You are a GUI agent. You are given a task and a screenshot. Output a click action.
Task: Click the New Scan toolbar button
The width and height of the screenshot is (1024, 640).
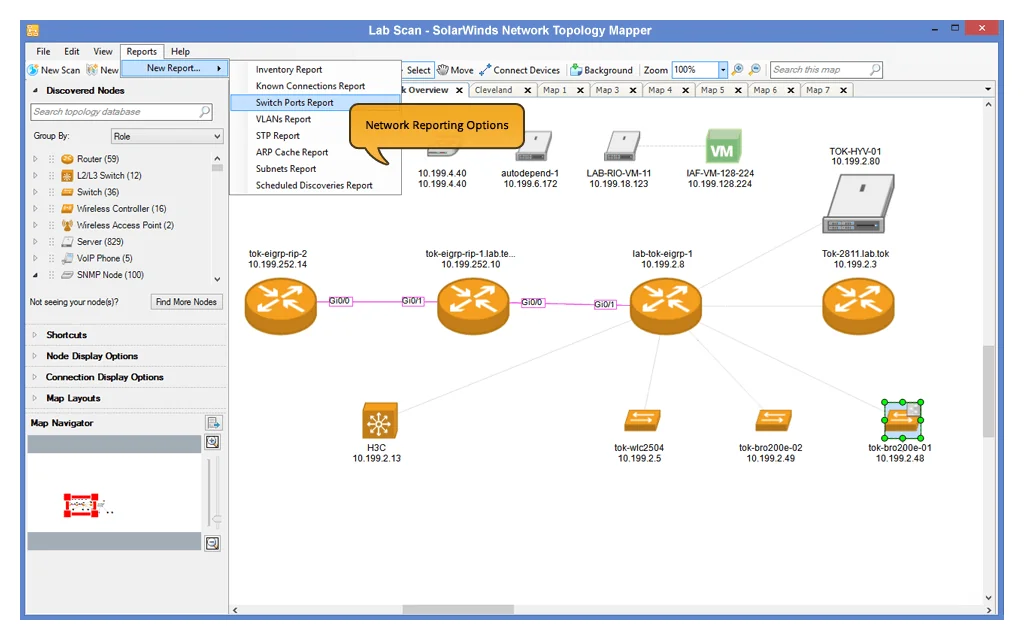pyautogui.click(x=53, y=70)
